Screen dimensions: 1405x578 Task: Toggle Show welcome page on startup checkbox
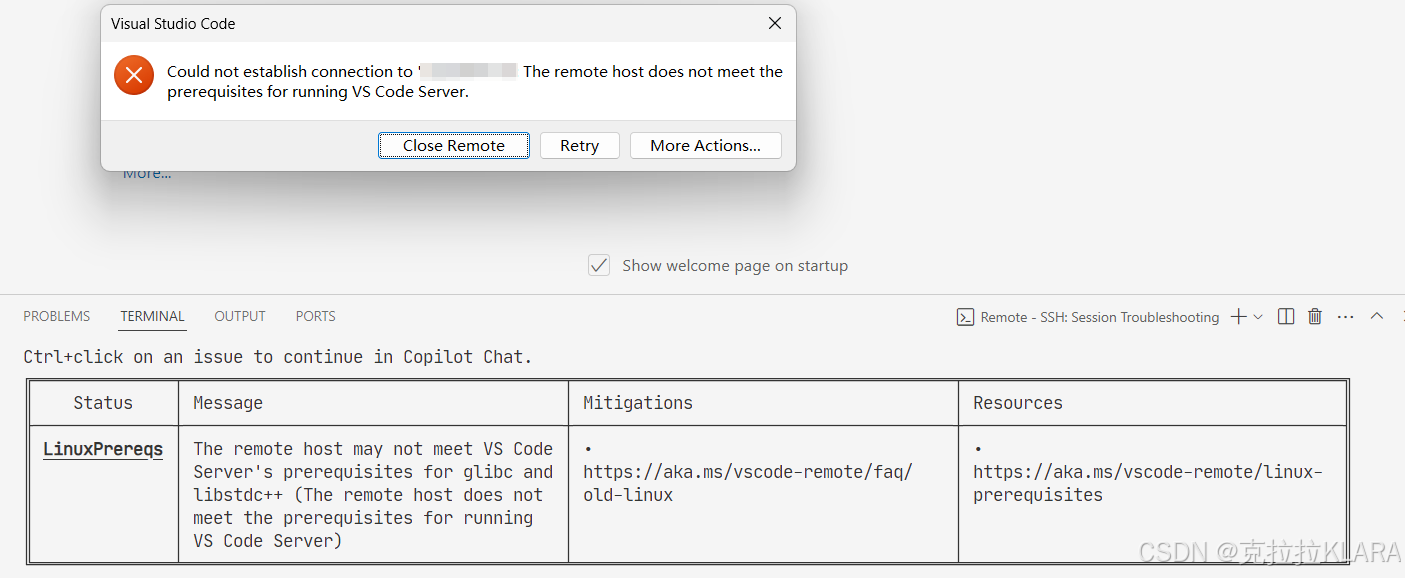(x=599, y=266)
